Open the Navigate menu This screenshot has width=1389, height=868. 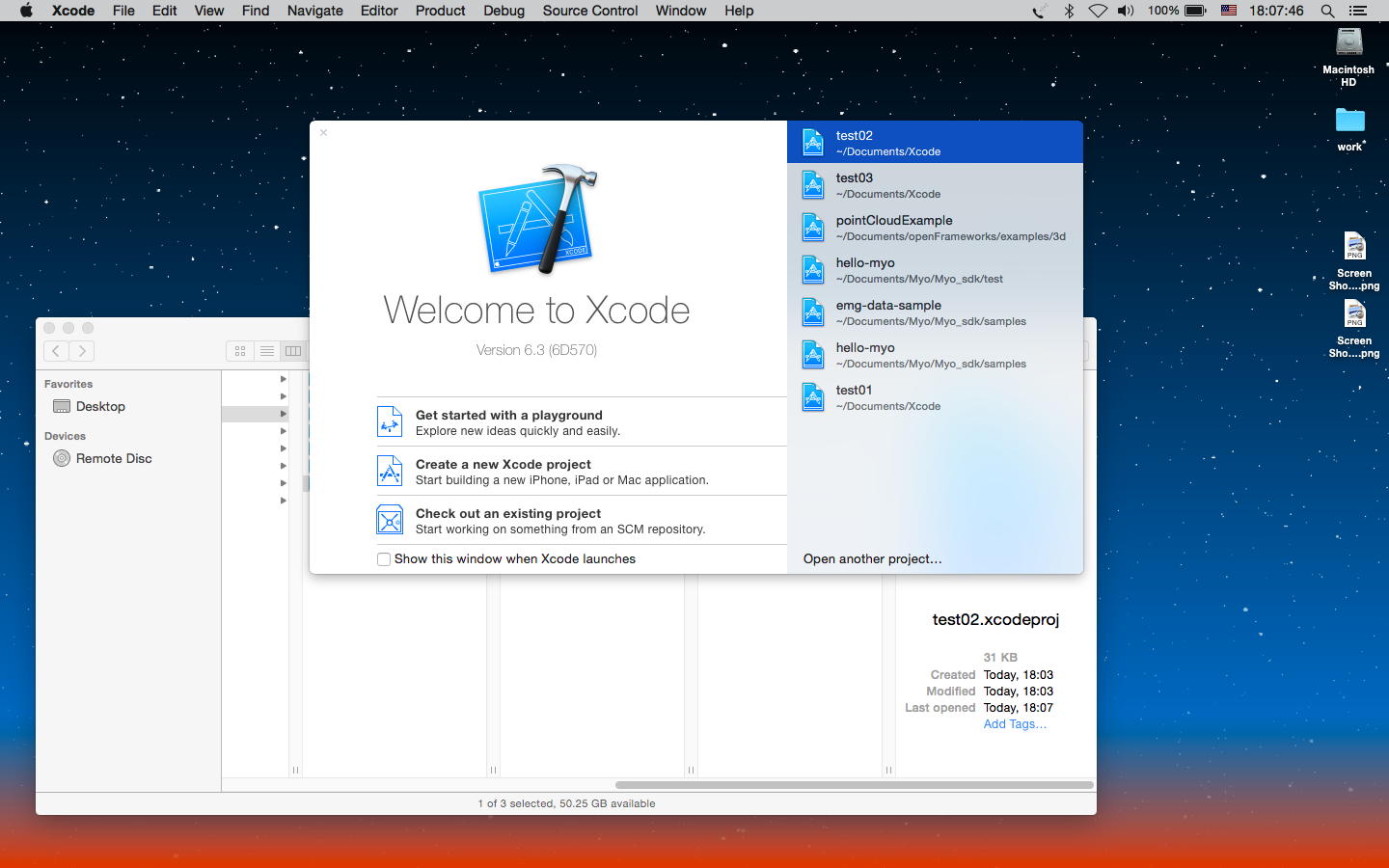click(x=315, y=11)
